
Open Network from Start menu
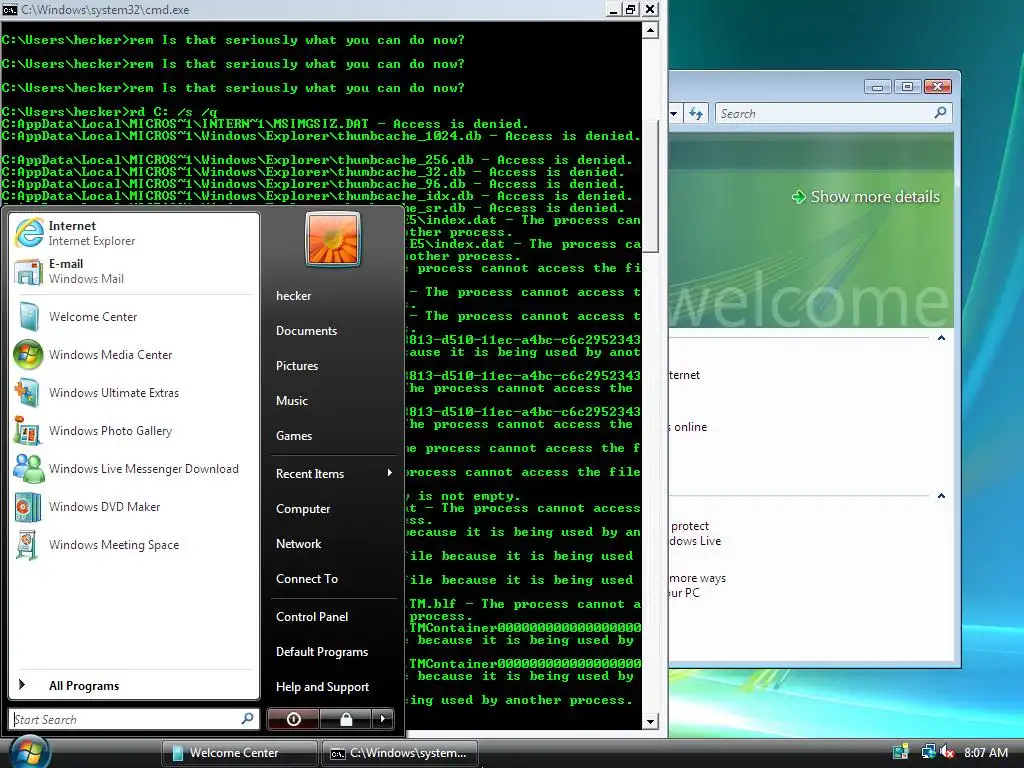pyautogui.click(x=298, y=543)
